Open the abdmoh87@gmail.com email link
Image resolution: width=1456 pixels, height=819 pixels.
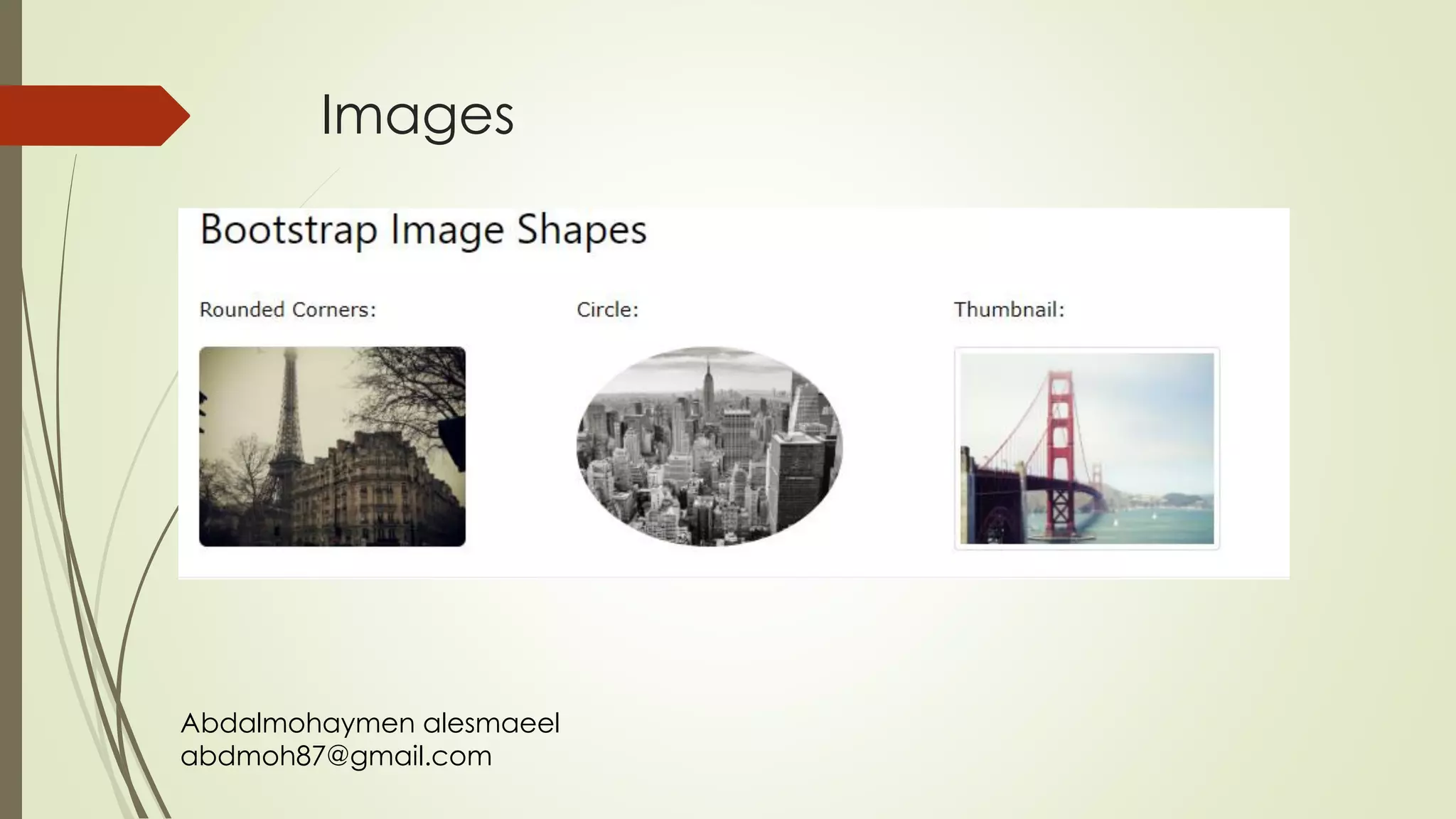(x=336, y=756)
